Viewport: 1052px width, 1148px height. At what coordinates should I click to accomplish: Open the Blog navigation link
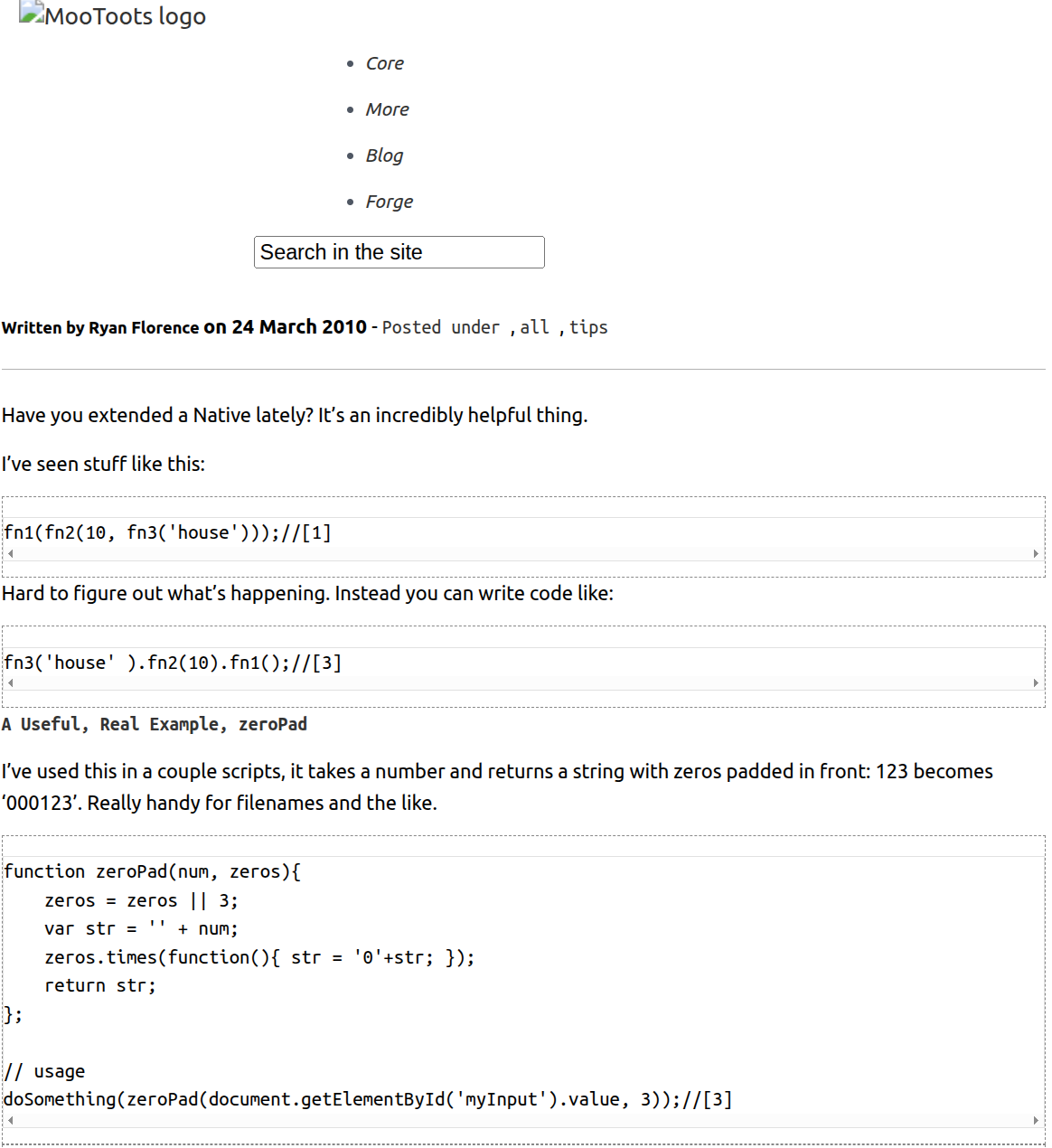coord(384,155)
